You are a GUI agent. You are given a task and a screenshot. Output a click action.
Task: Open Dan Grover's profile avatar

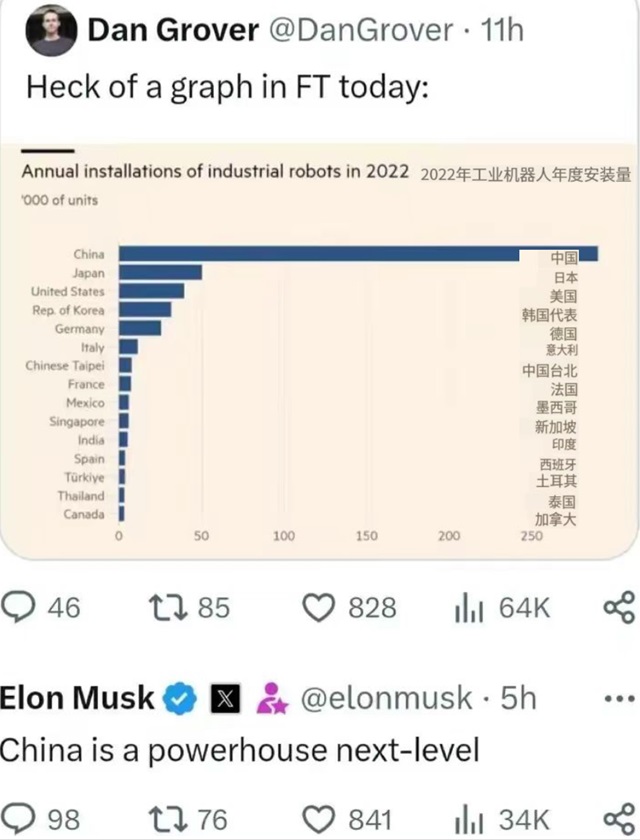click(x=51, y=31)
